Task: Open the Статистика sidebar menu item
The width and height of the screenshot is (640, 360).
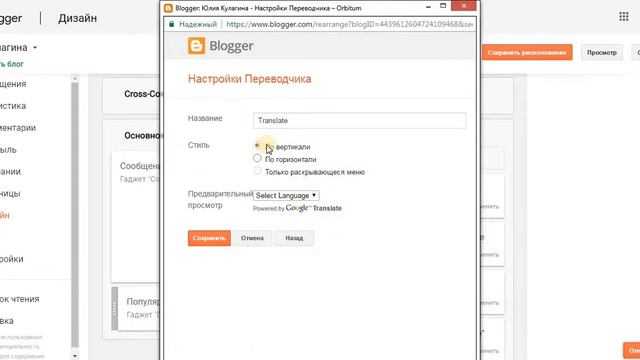Action: pos(13,106)
